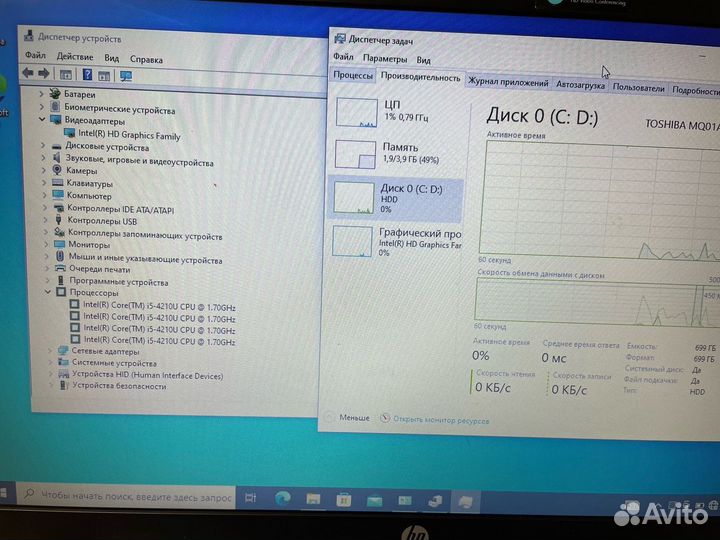Image resolution: width=720 pixels, height=540 pixels.
Task: Expand the Мыши и иные указывающие устройства node
Action: [46, 256]
